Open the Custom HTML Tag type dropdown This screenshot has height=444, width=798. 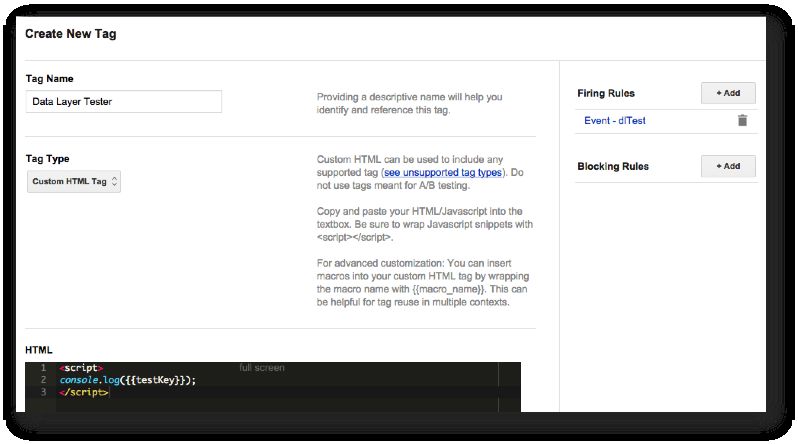pos(74,181)
